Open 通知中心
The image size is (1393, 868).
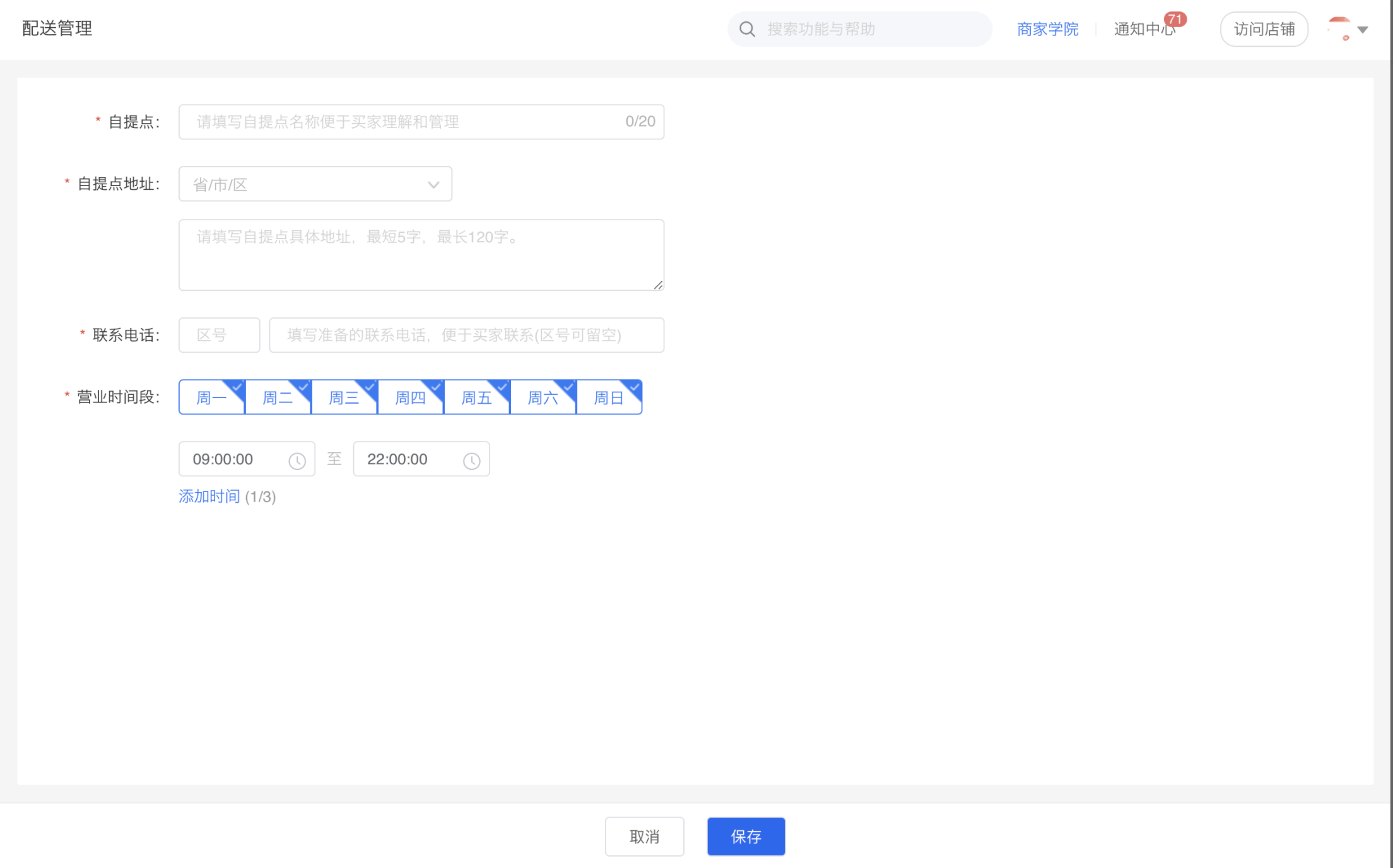click(x=1144, y=29)
